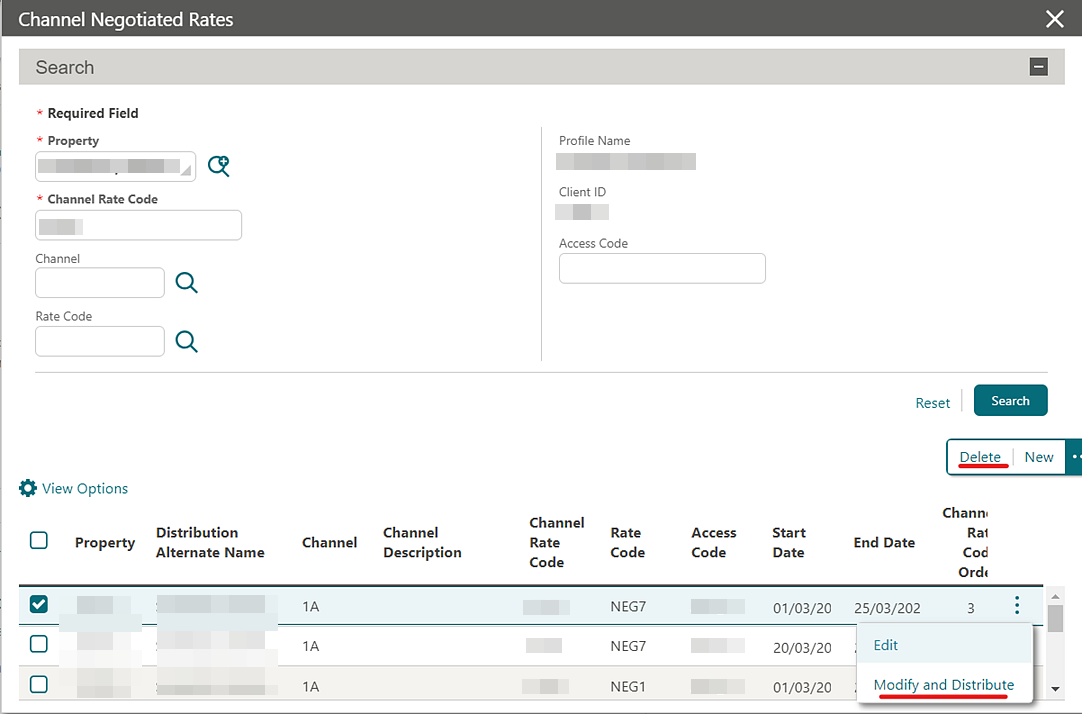The image size is (1082, 714).
Task: Close the Channel Negotiated Rates dialog
Action: coord(1054,19)
